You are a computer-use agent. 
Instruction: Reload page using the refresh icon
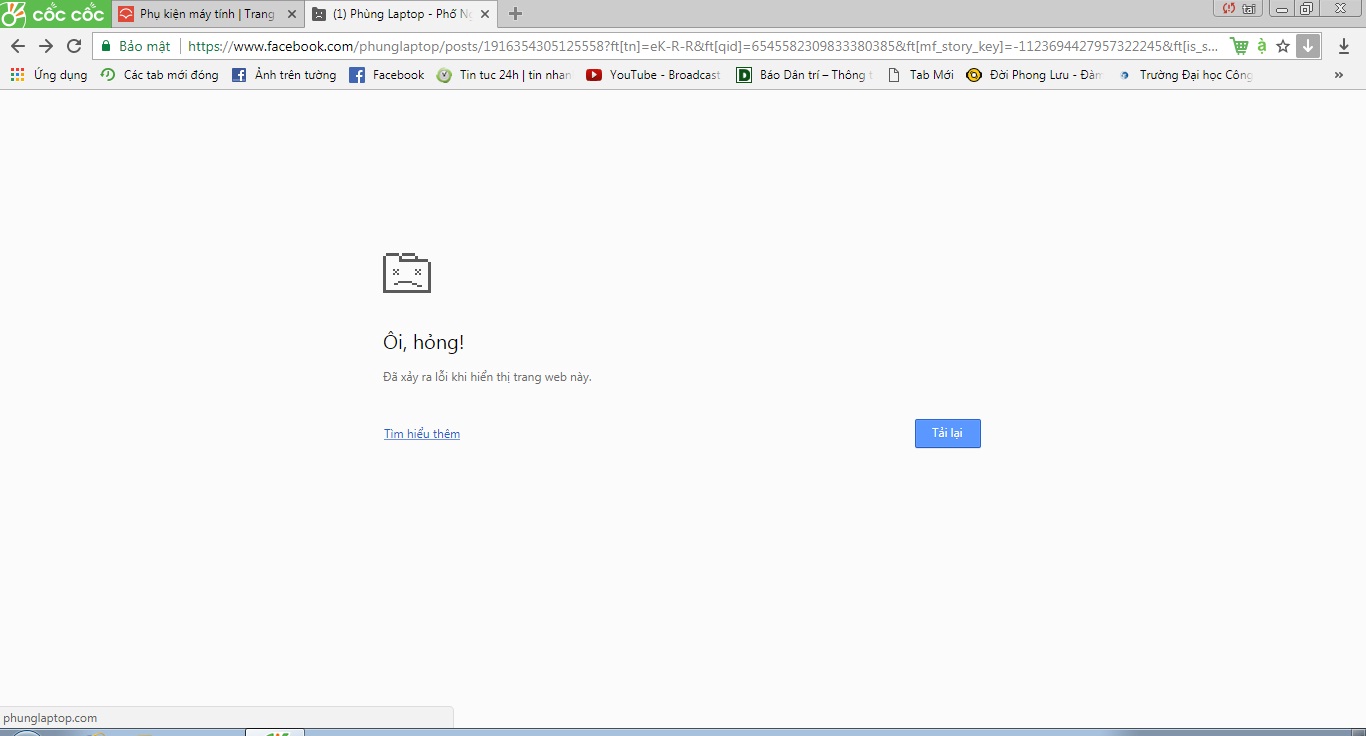point(74,46)
